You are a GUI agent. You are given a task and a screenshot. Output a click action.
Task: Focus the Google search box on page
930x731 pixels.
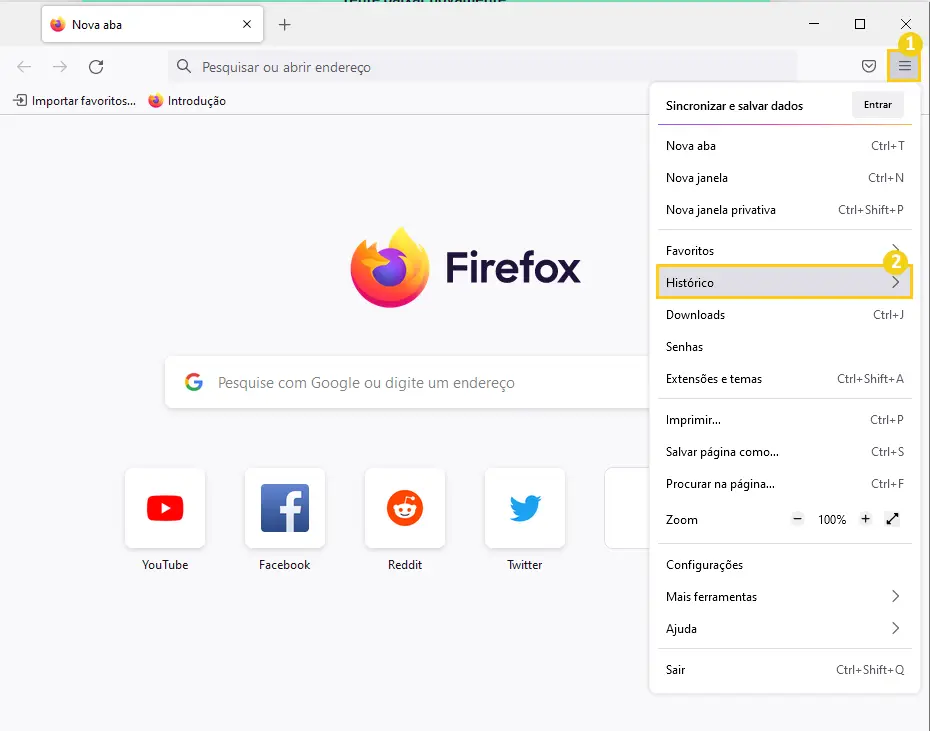point(407,382)
